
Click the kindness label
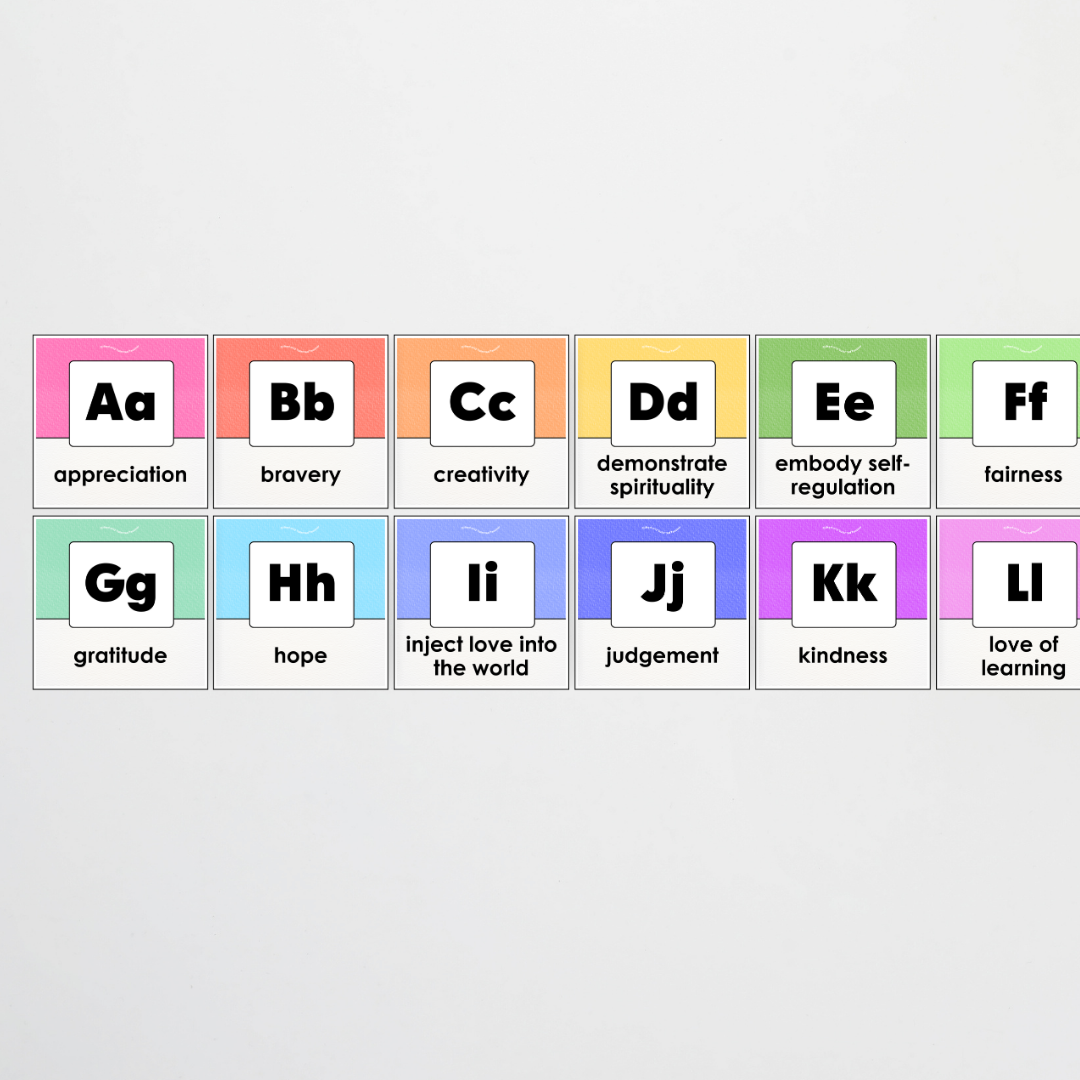(843, 656)
